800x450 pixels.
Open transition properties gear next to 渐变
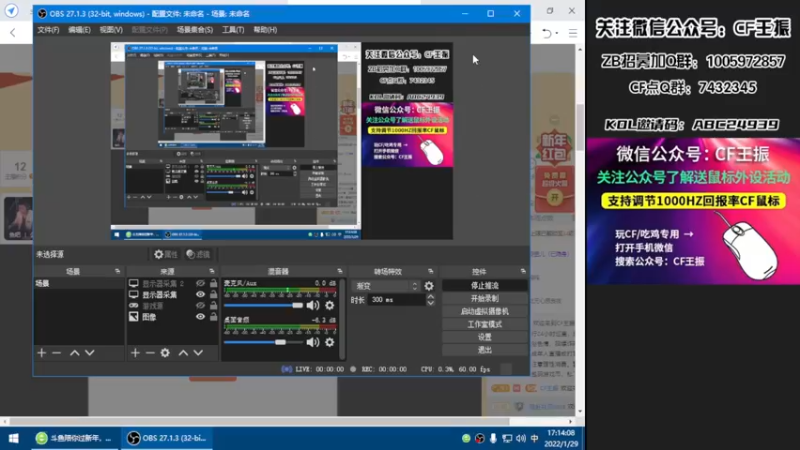tap(429, 286)
